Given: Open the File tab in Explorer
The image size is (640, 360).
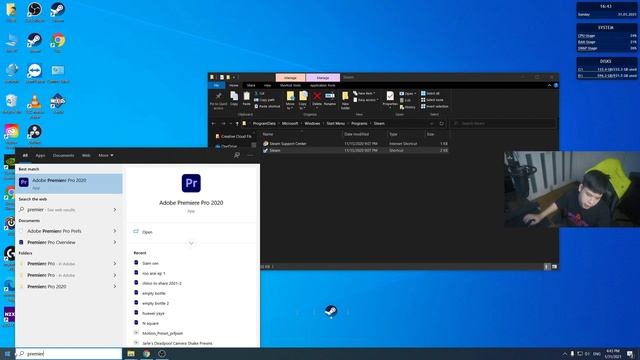Looking at the screenshot, I should (216, 85).
